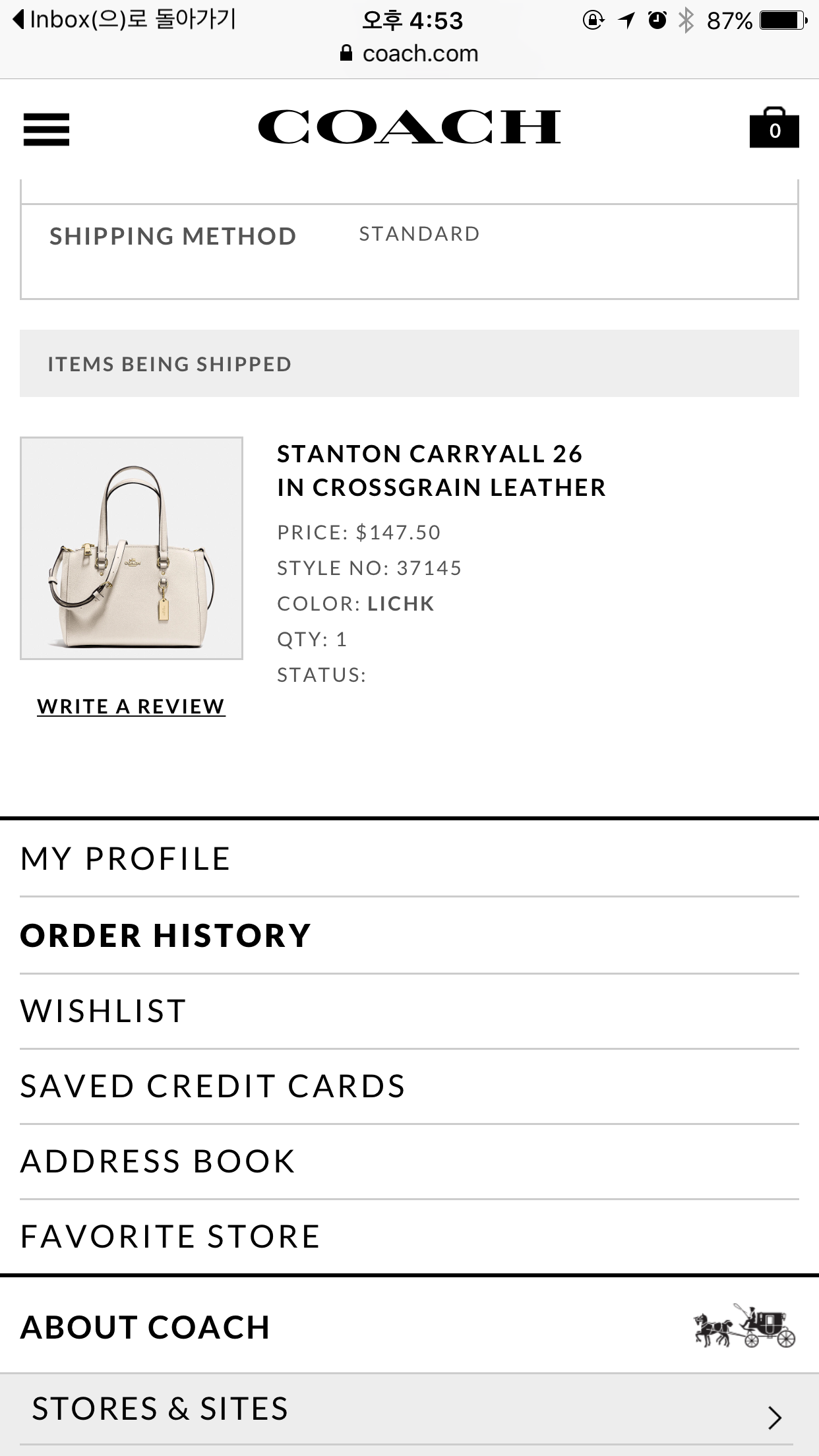
Task: Tap the battery status icon
Action: (x=783, y=21)
